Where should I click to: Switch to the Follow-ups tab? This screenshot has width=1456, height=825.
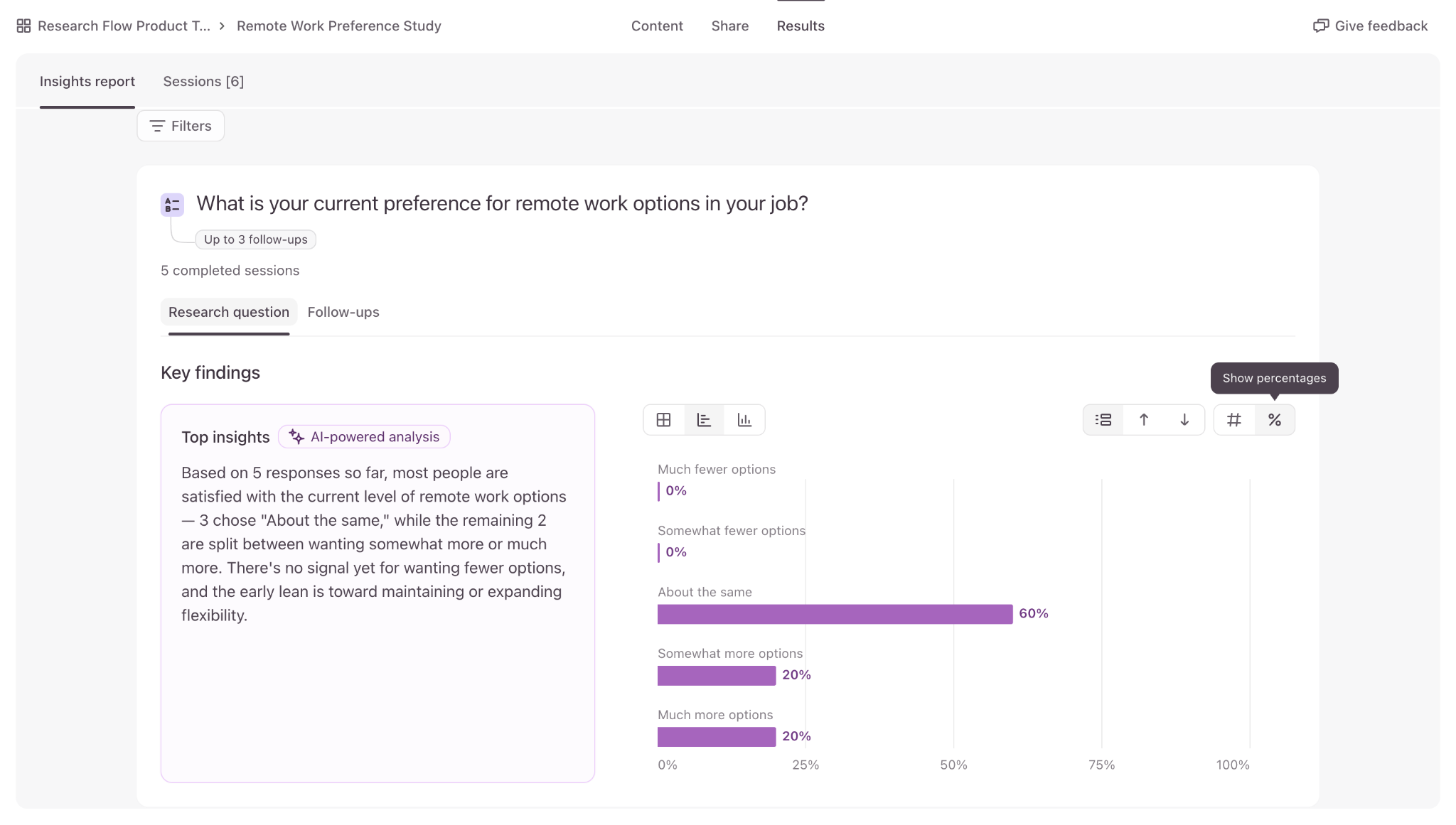pos(343,312)
